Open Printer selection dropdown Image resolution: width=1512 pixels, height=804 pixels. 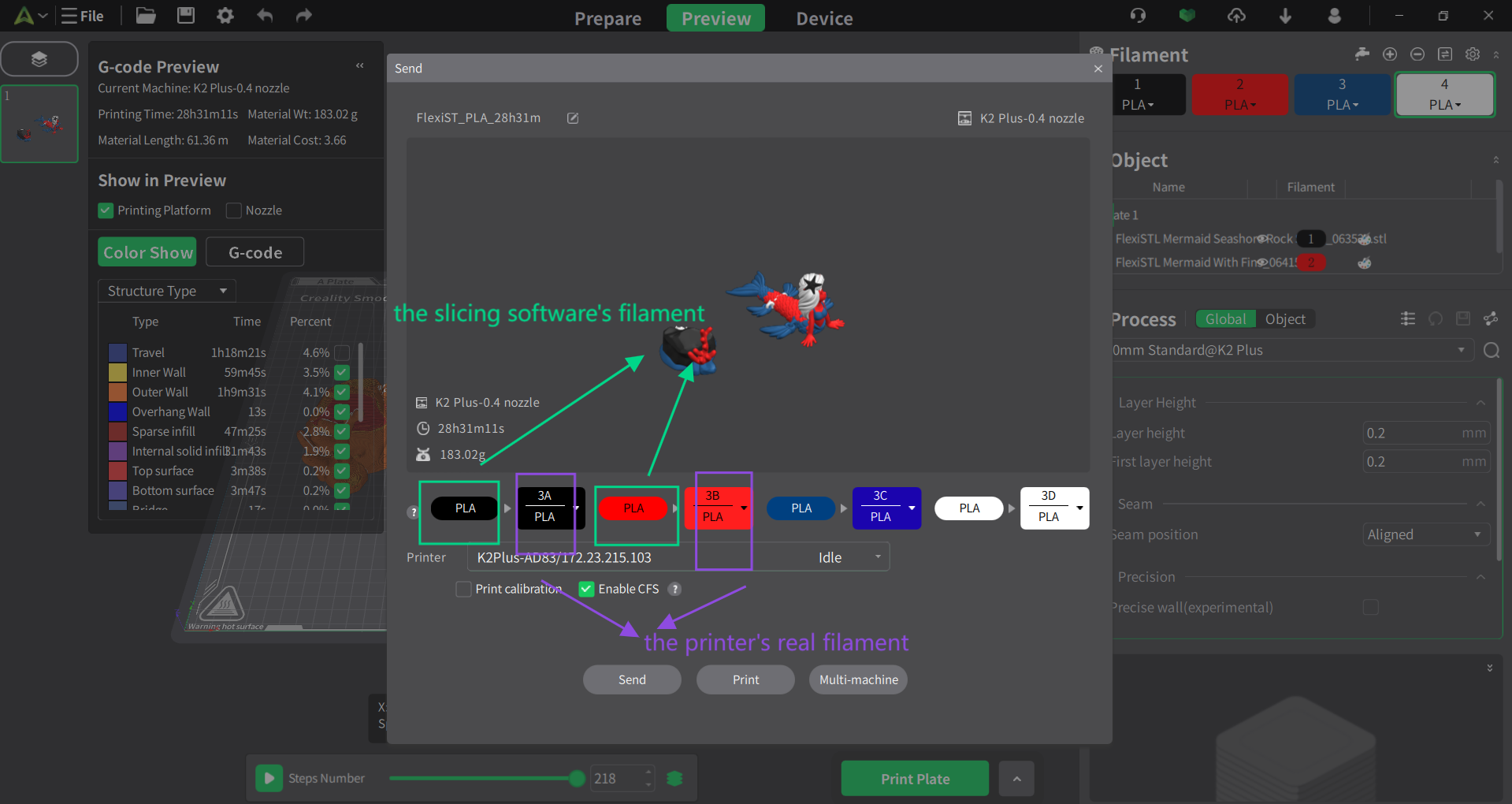(678, 556)
